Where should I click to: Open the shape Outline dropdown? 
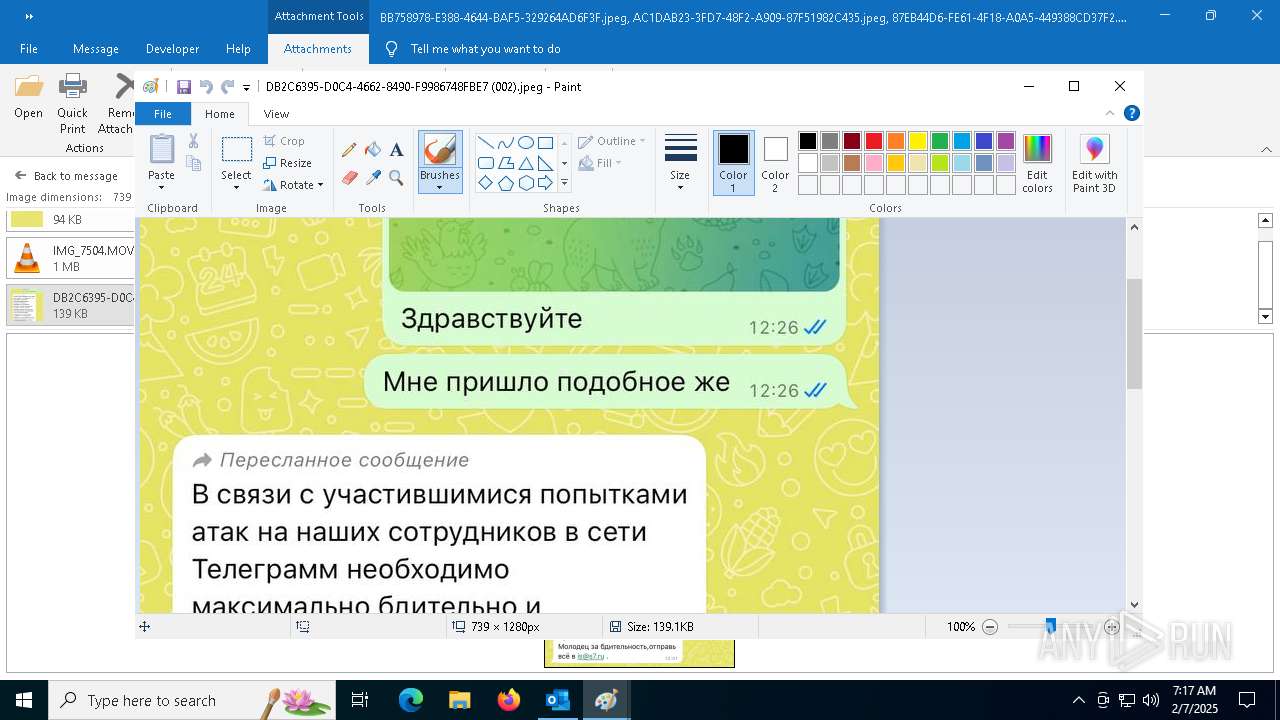(611, 141)
